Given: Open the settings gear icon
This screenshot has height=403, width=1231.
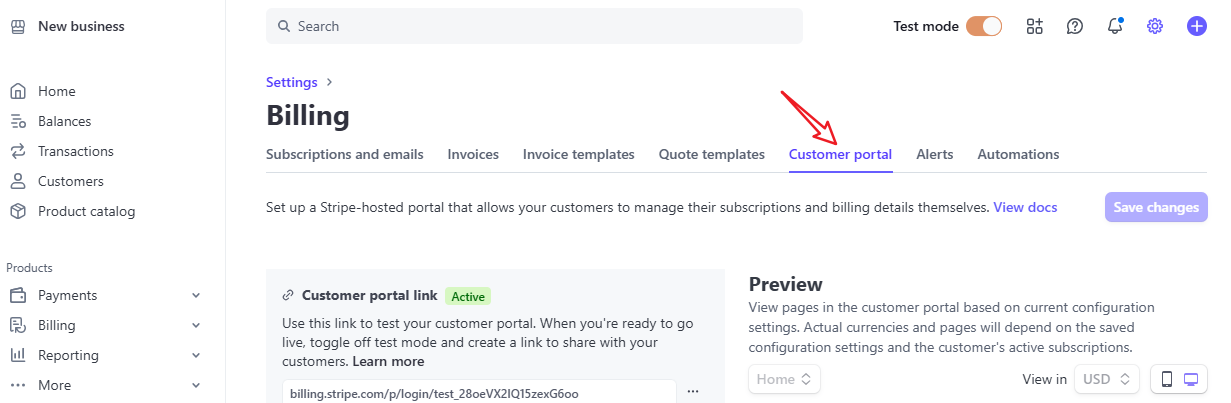Looking at the screenshot, I should pos(1155,26).
